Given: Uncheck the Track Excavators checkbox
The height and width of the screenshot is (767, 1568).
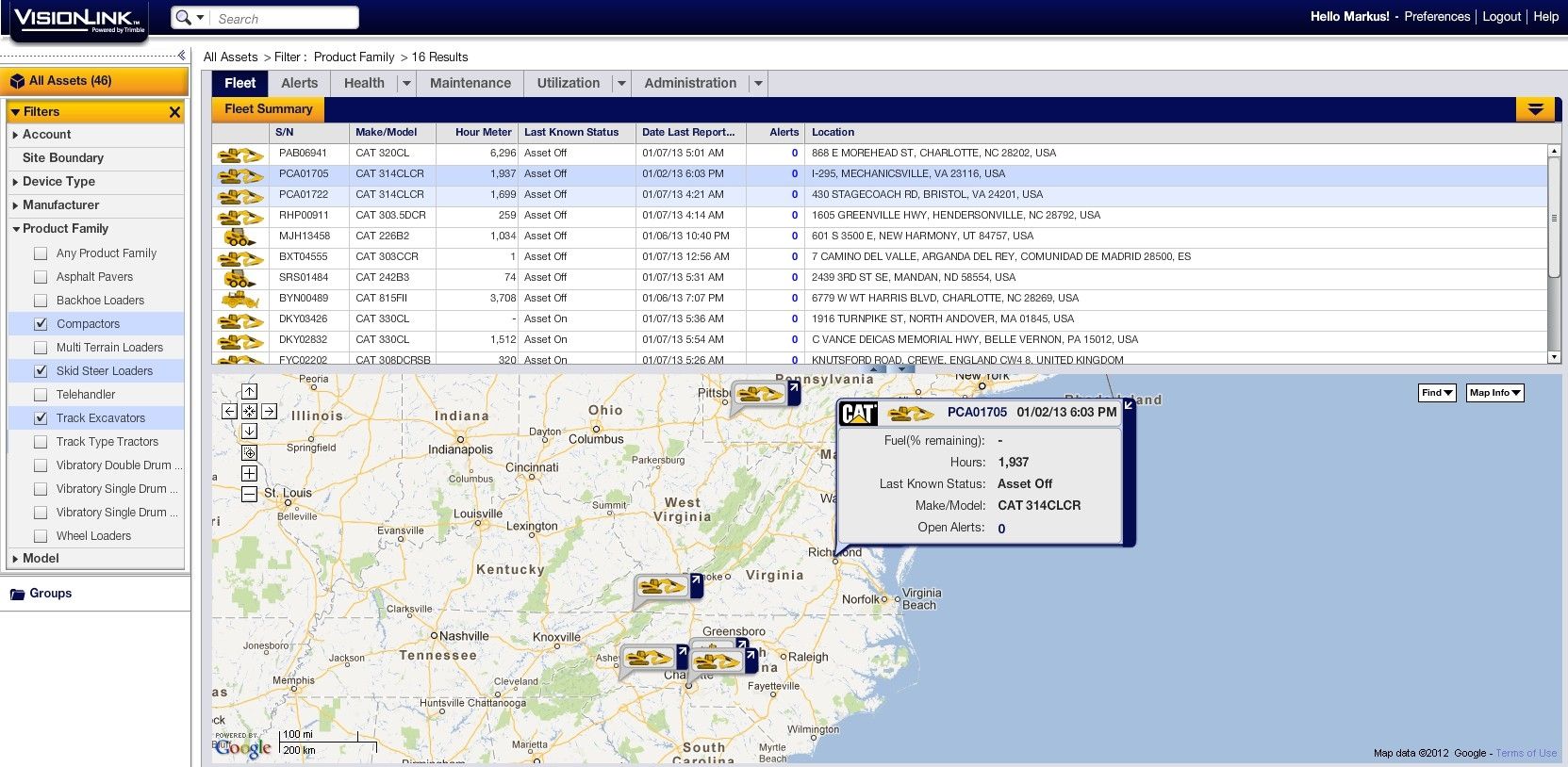Looking at the screenshot, I should click(41, 418).
